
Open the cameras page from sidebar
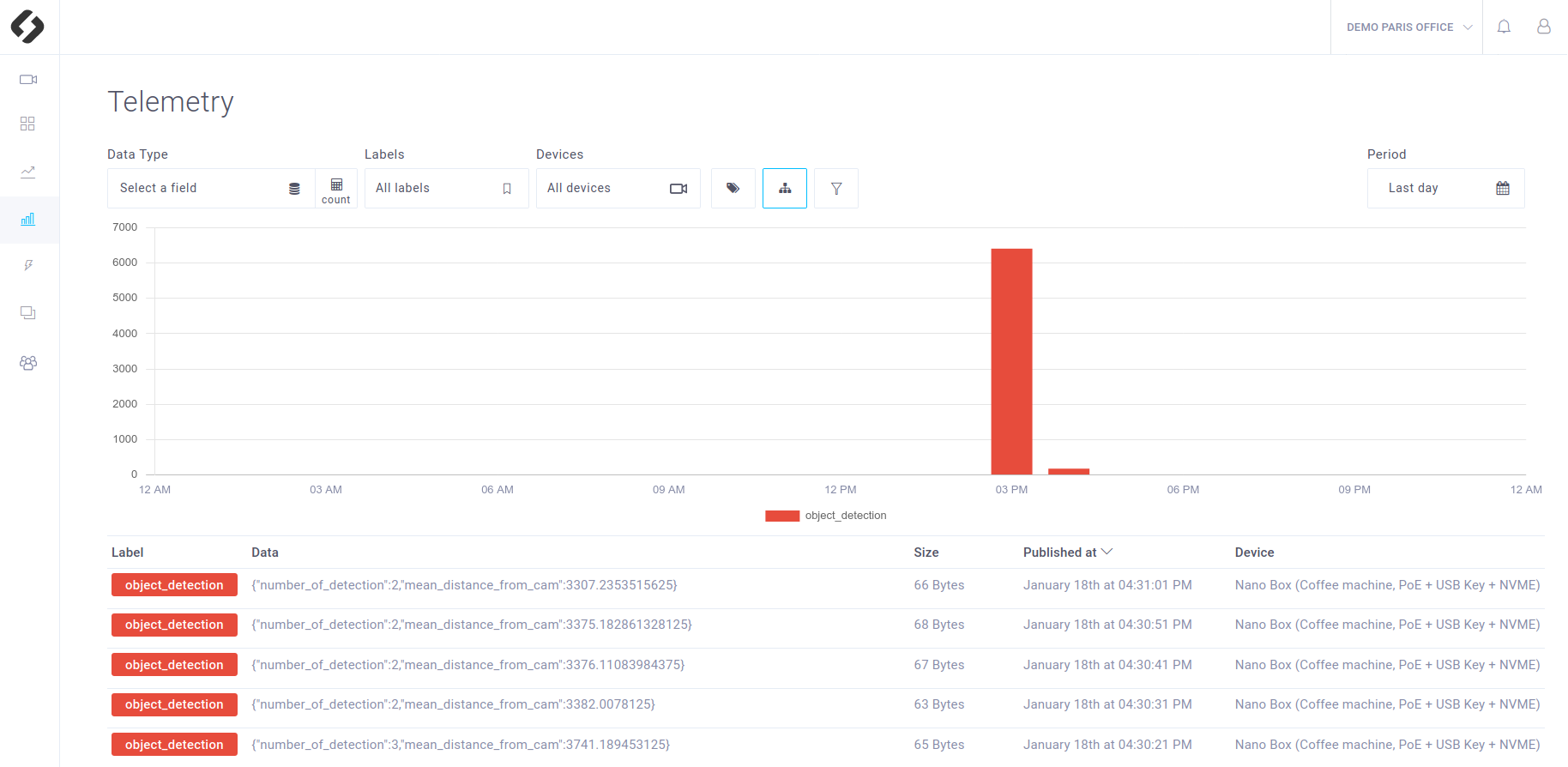(x=28, y=80)
